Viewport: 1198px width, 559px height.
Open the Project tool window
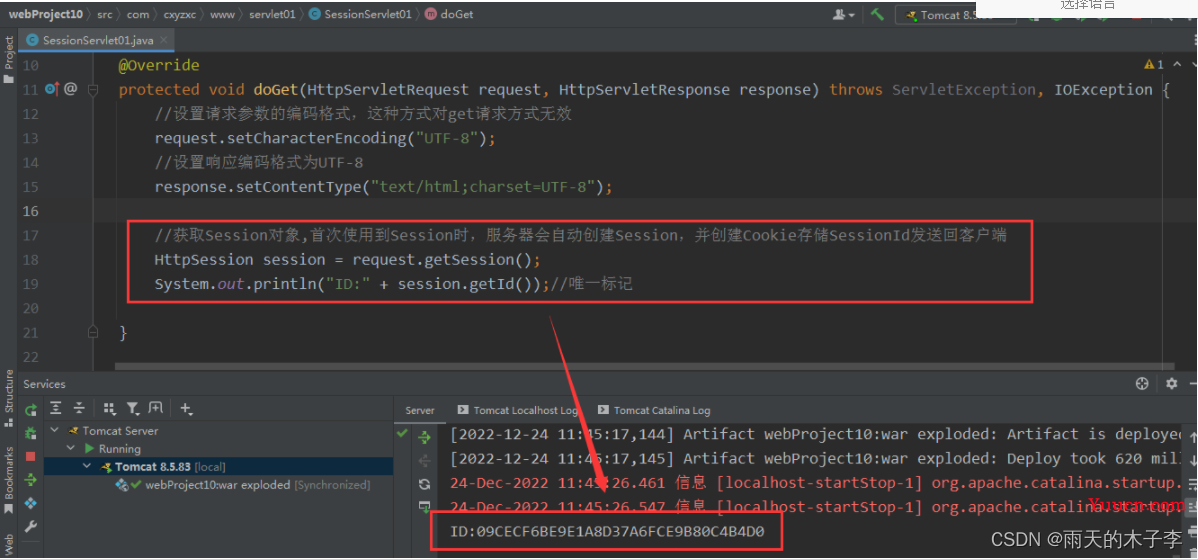pos(9,61)
